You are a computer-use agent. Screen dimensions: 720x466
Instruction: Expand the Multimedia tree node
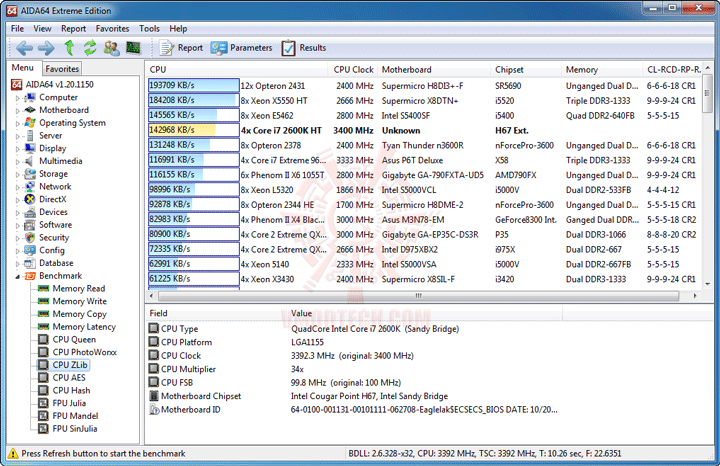pos(17,162)
